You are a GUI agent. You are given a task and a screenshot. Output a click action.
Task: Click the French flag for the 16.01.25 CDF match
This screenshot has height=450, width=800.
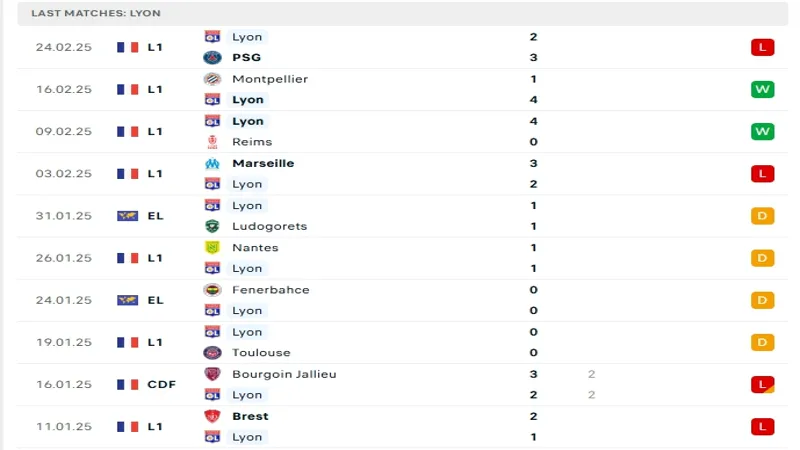[127, 384]
